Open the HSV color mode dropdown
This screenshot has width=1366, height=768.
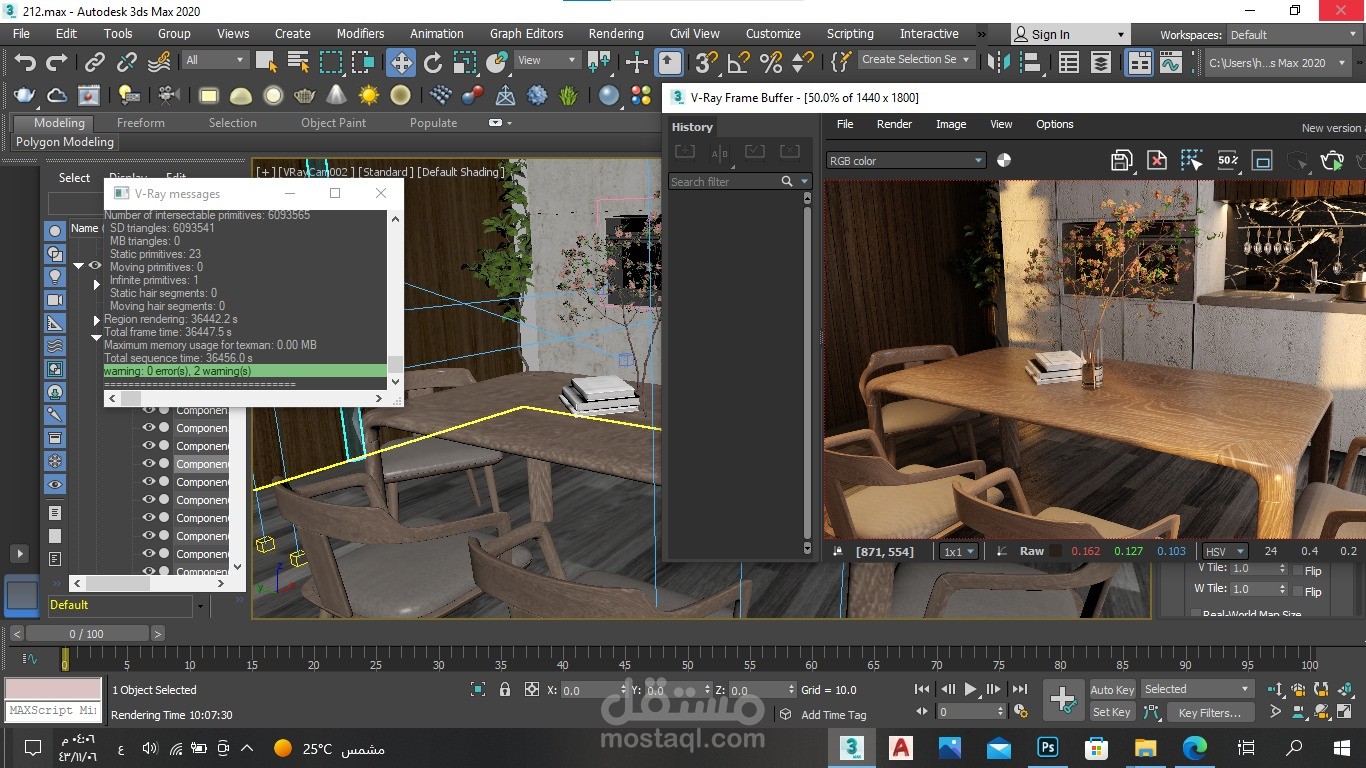1225,551
